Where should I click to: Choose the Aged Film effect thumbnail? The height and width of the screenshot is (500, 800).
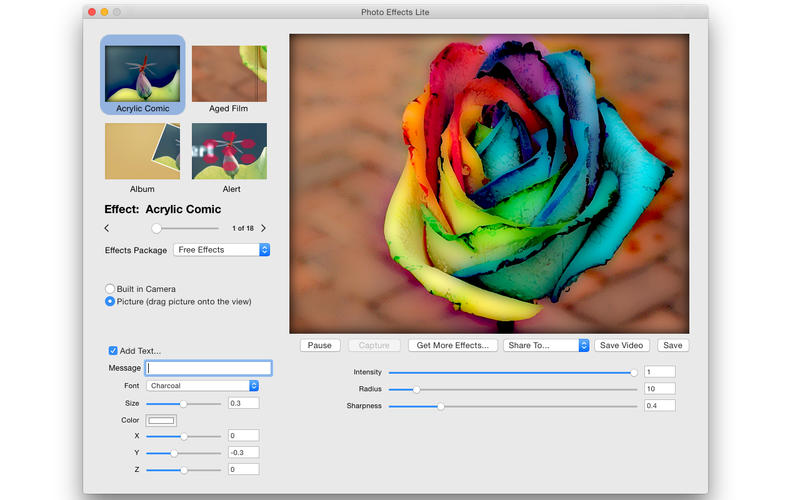coord(229,73)
